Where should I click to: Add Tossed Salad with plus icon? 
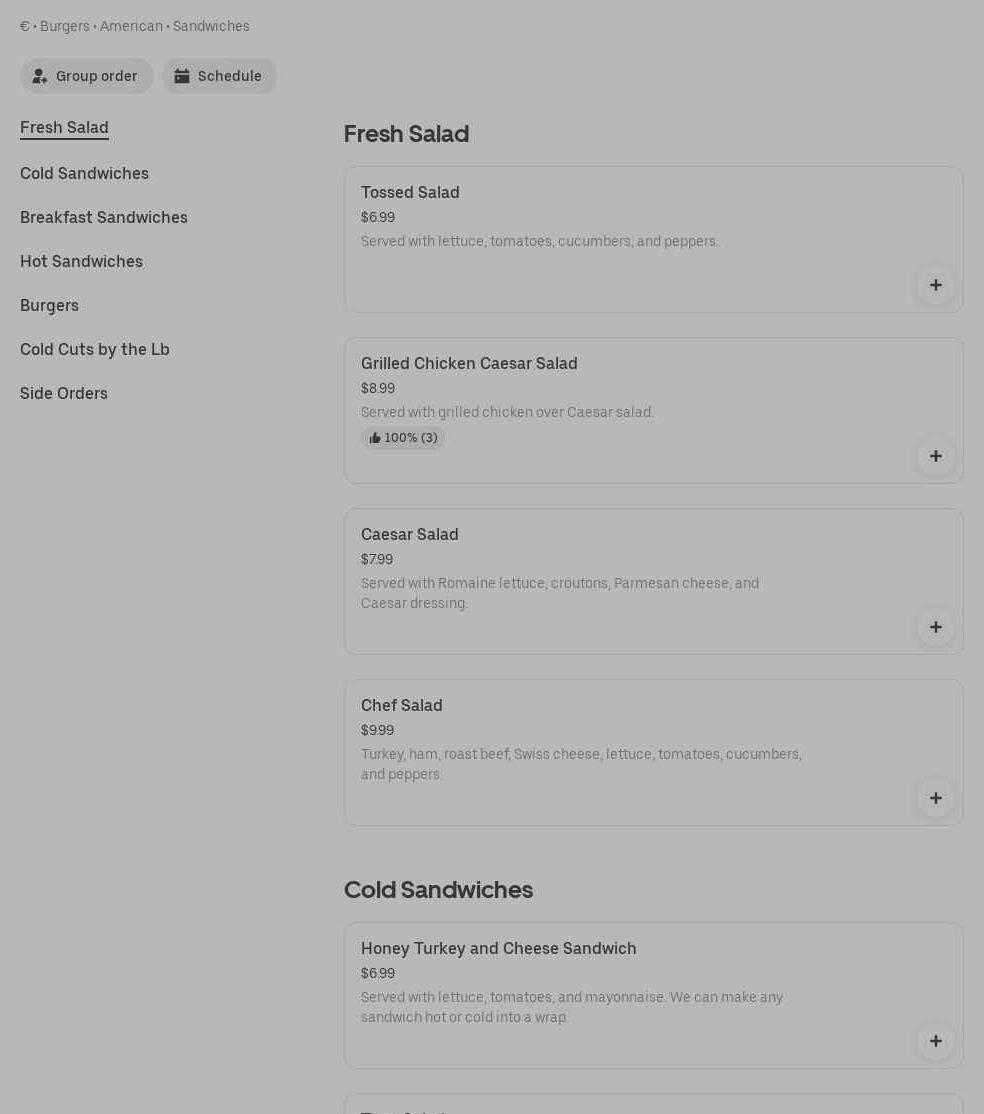935,285
